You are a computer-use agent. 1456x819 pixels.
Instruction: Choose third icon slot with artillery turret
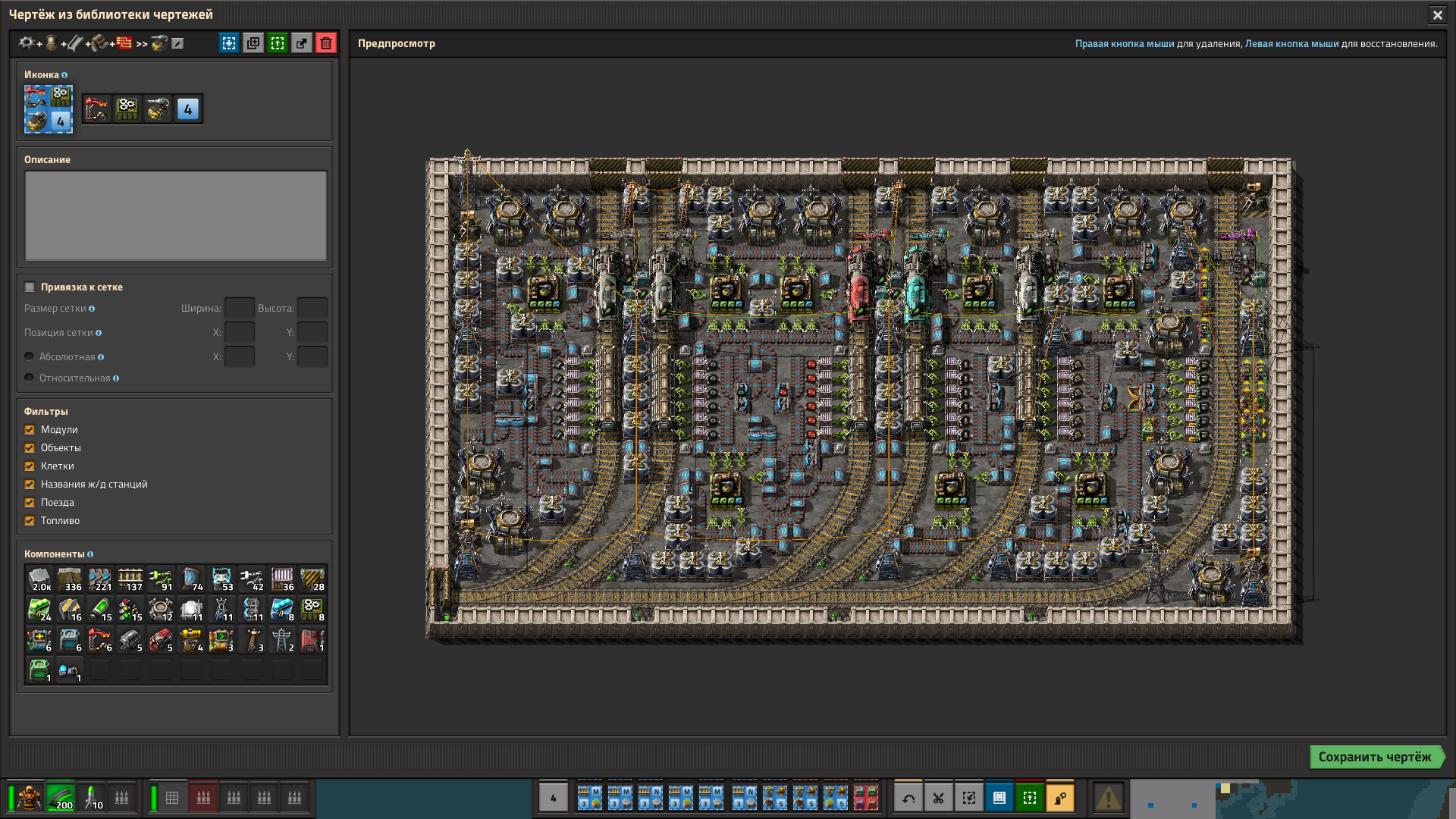pos(158,109)
